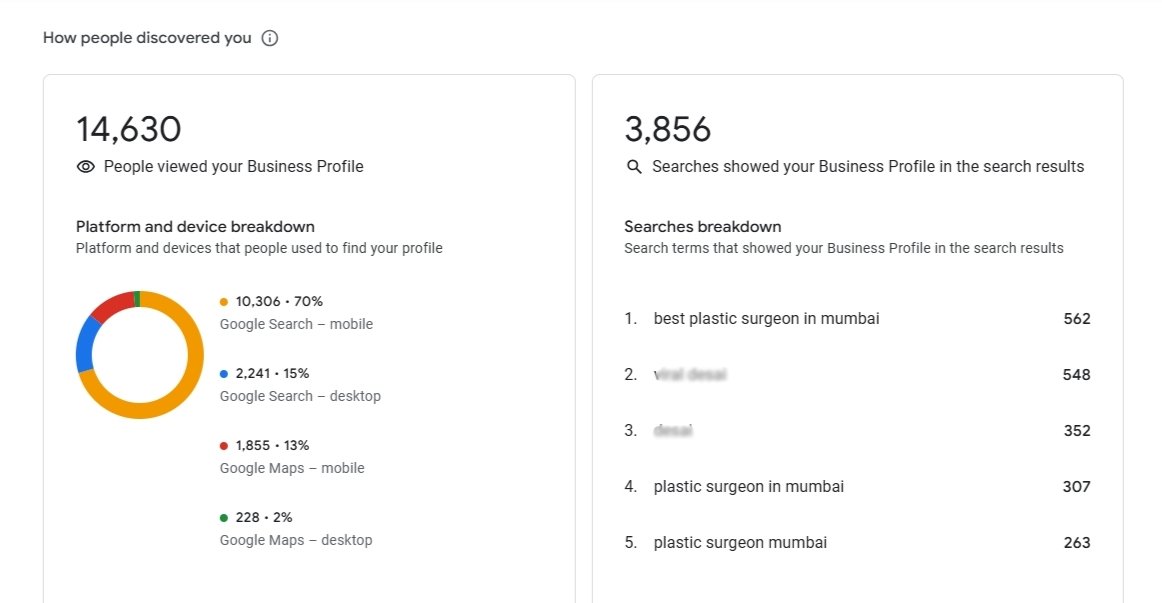Click the blue dot for Google Search desktop
1162x603 pixels.
pyautogui.click(x=224, y=373)
